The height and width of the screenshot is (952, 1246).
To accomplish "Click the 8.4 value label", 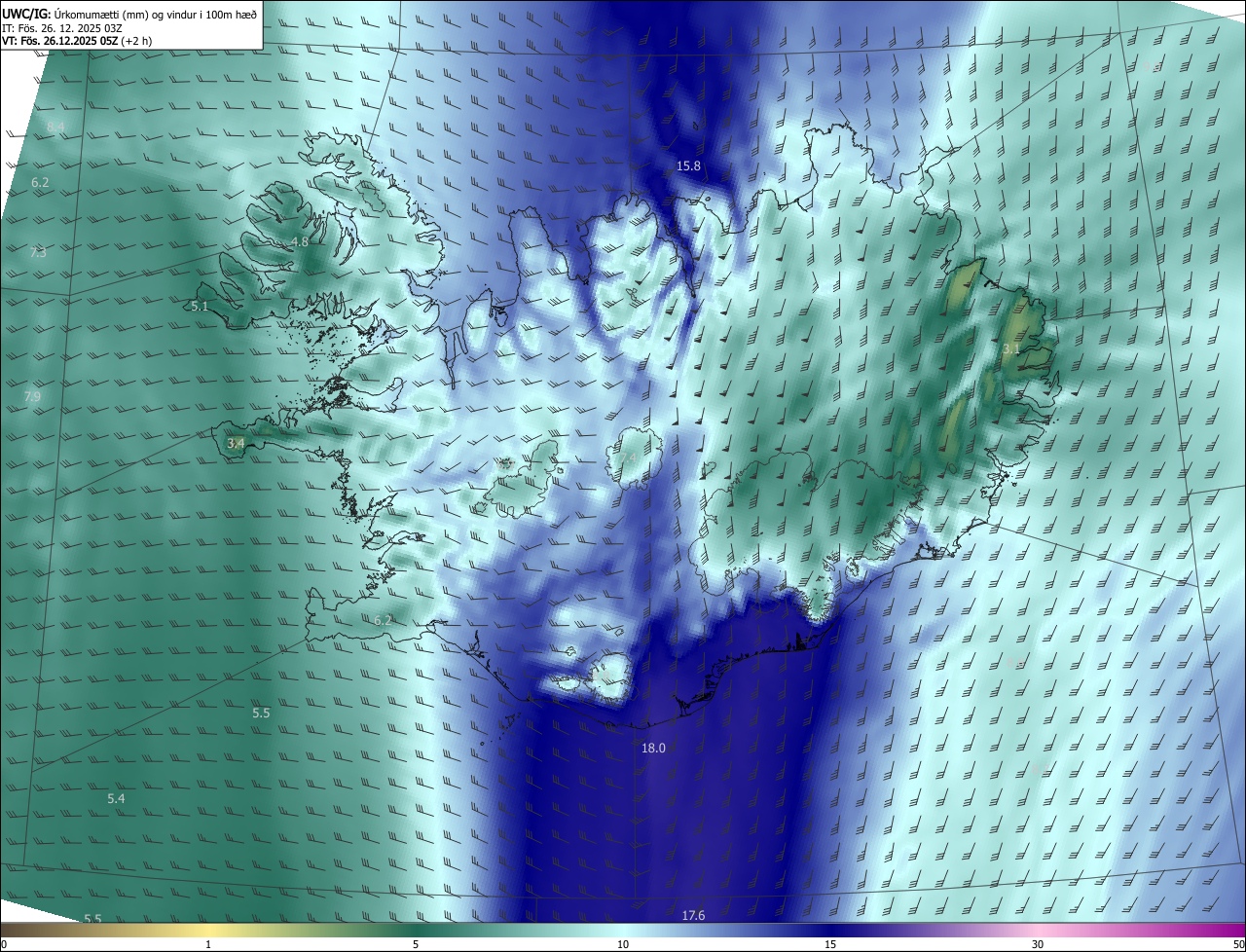I will (55, 128).
